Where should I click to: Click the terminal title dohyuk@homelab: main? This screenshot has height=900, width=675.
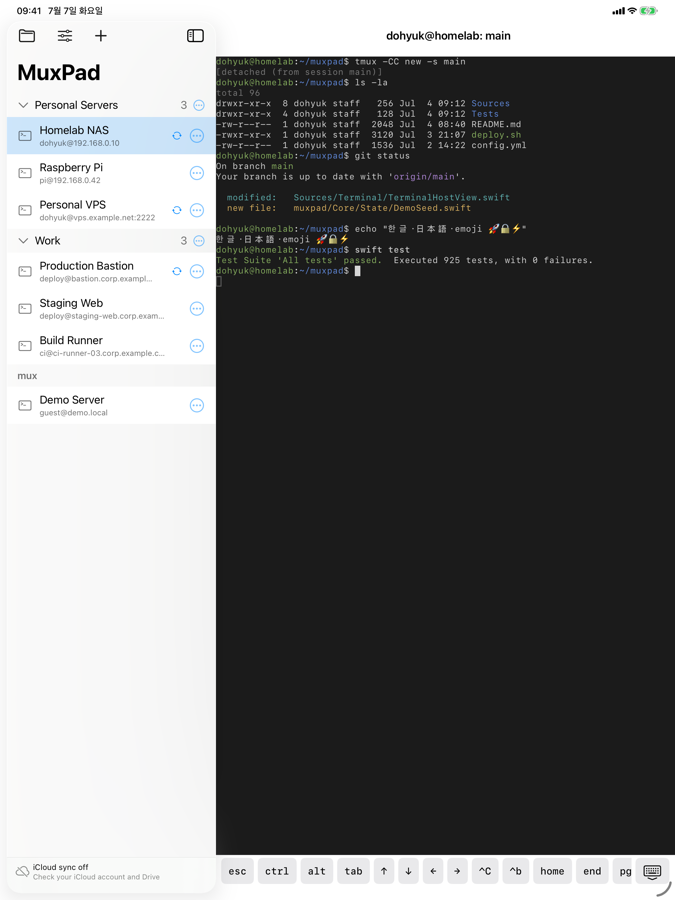click(448, 36)
